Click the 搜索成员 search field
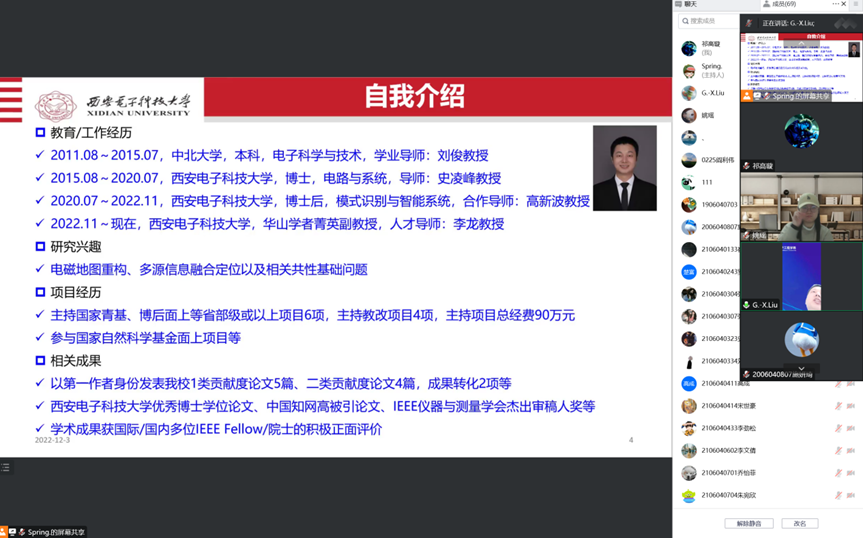The image size is (863, 538). tap(706, 21)
